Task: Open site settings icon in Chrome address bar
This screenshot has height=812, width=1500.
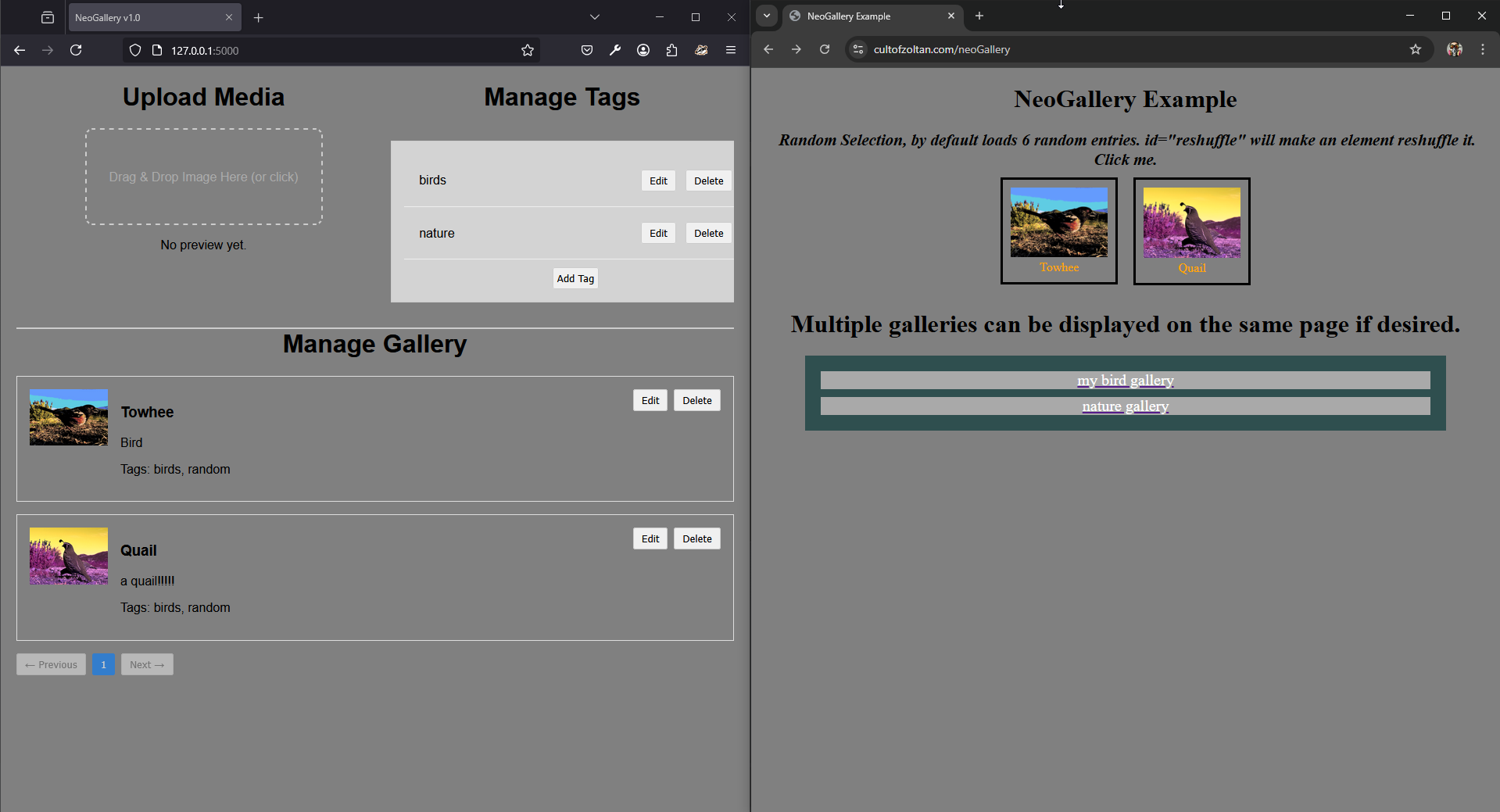Action: coord(857,48)
